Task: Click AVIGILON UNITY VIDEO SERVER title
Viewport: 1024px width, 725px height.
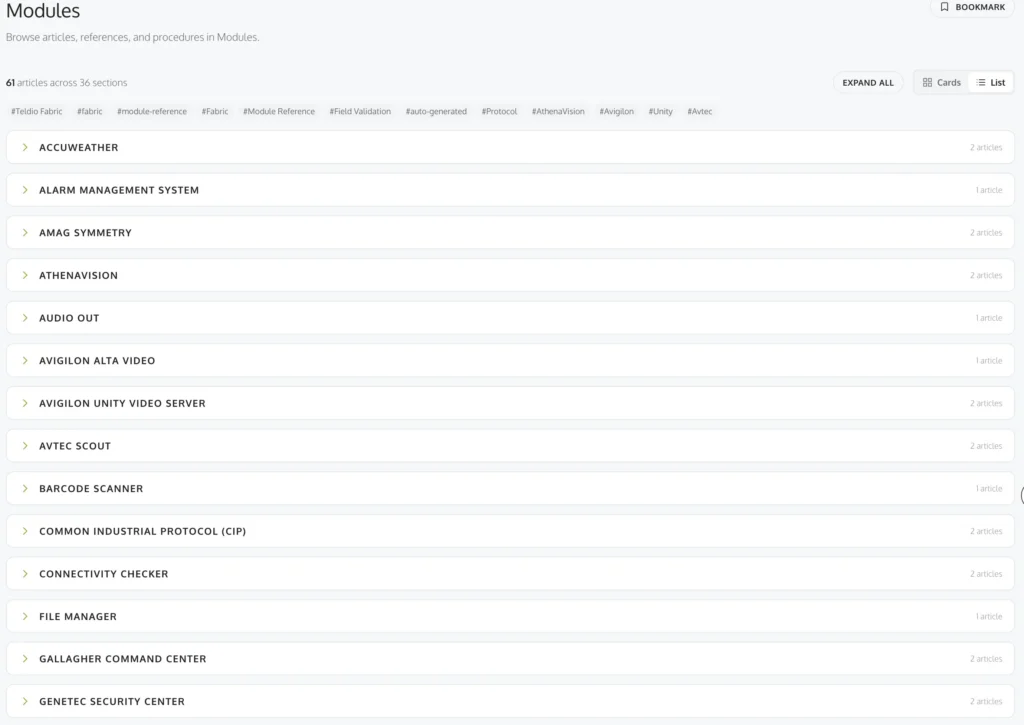Action: click(x=122, y=404)
